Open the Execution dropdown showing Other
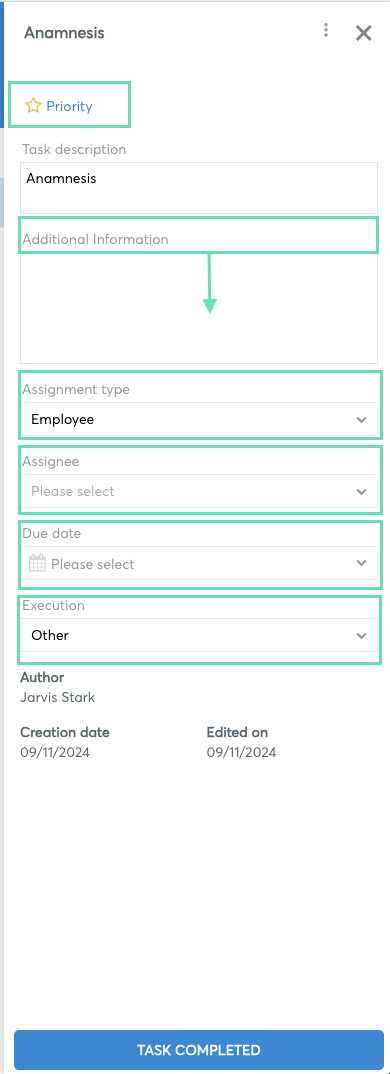The width and height of the screenshot is (390, 1074). [199, 635]
